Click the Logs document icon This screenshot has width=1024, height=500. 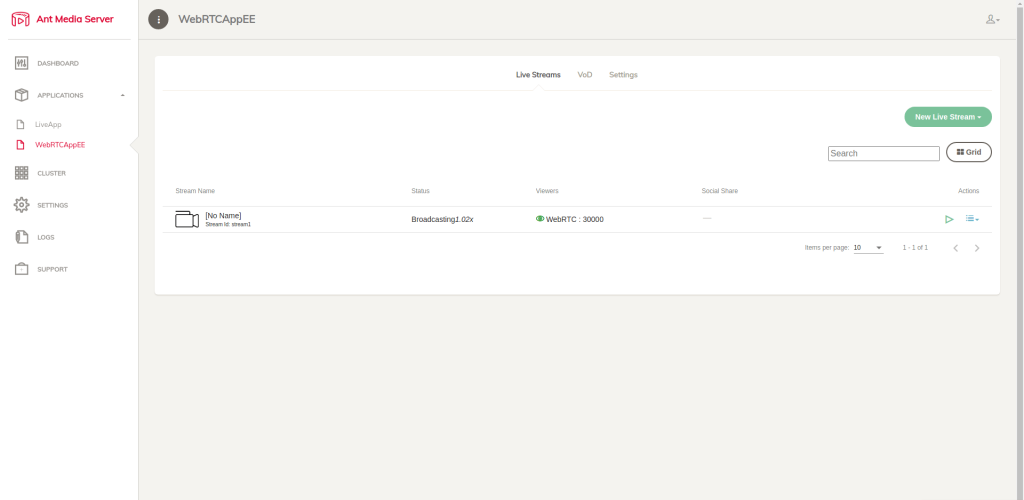pyautogui.click(x=22, y=237)
